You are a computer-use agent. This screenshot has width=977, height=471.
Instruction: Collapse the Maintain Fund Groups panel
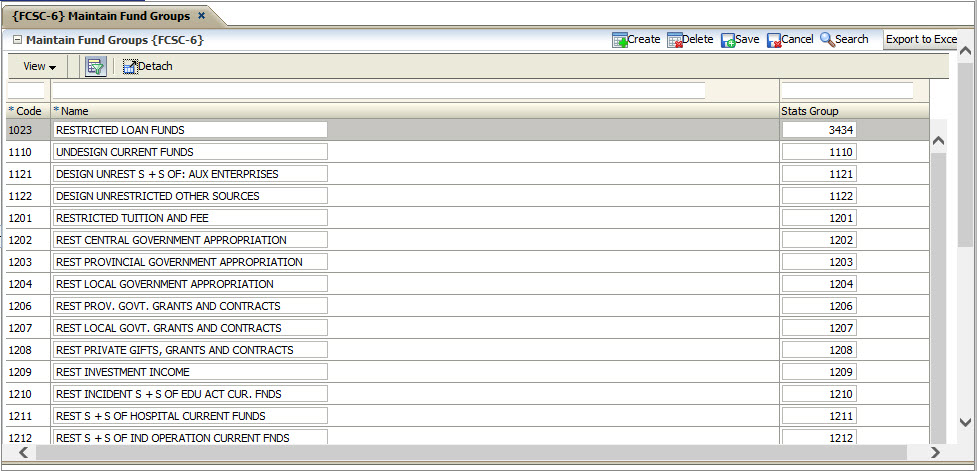[x=17, y=41]
